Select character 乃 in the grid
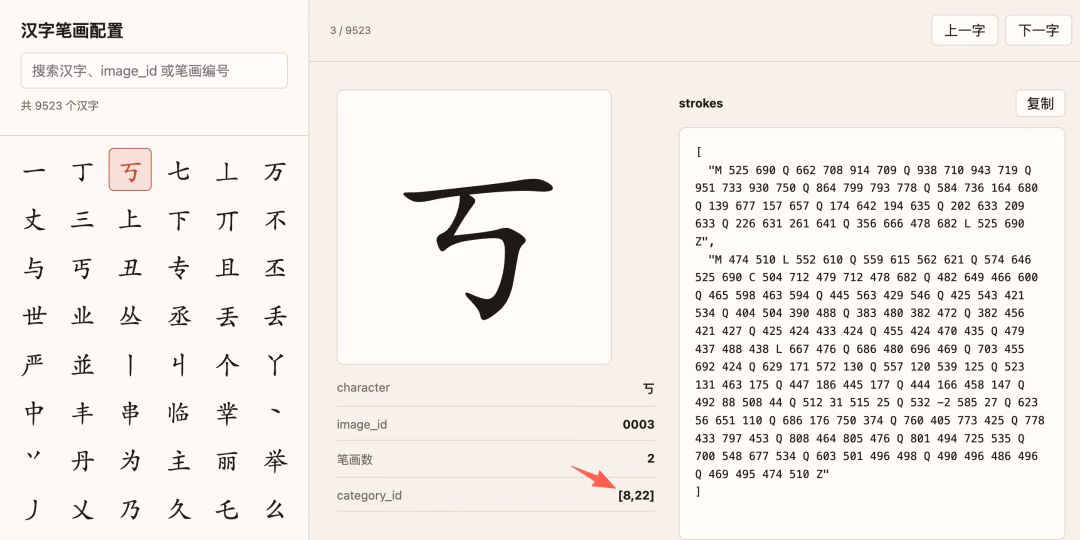Viewport: 1080px width, 540px height. point(130,510)
